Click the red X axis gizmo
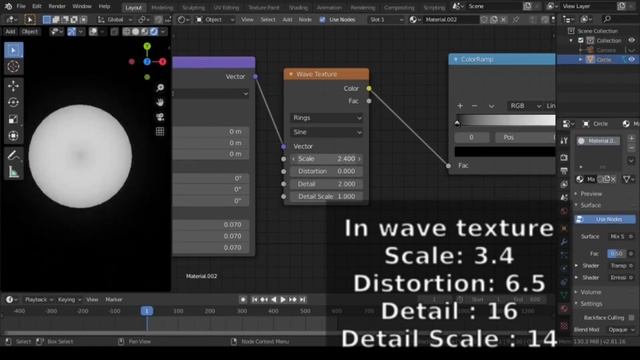Image resolution: width=640 pixels, height=360 pixels. (162, 62)
